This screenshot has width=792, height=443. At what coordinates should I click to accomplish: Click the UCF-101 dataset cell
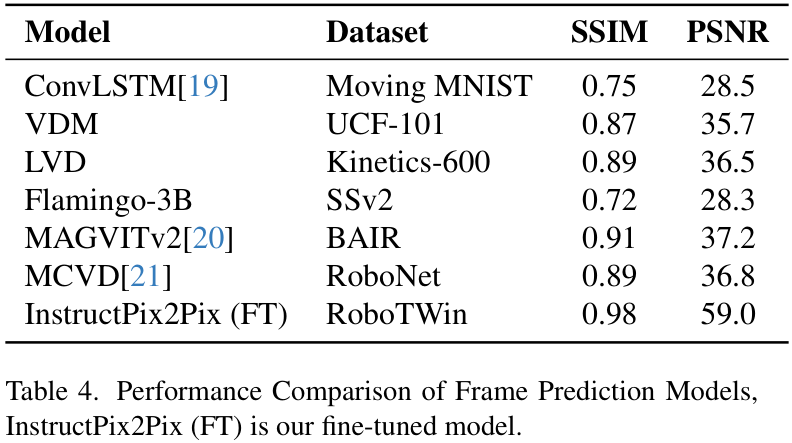click(385, 124)
